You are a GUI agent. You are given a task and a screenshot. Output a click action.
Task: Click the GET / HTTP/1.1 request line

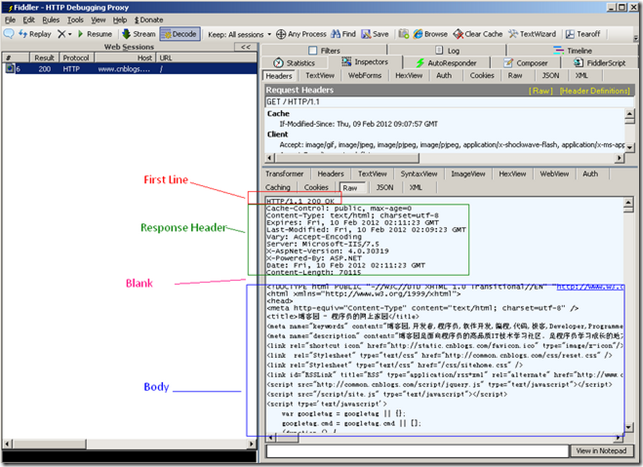[x=293, y=102]
